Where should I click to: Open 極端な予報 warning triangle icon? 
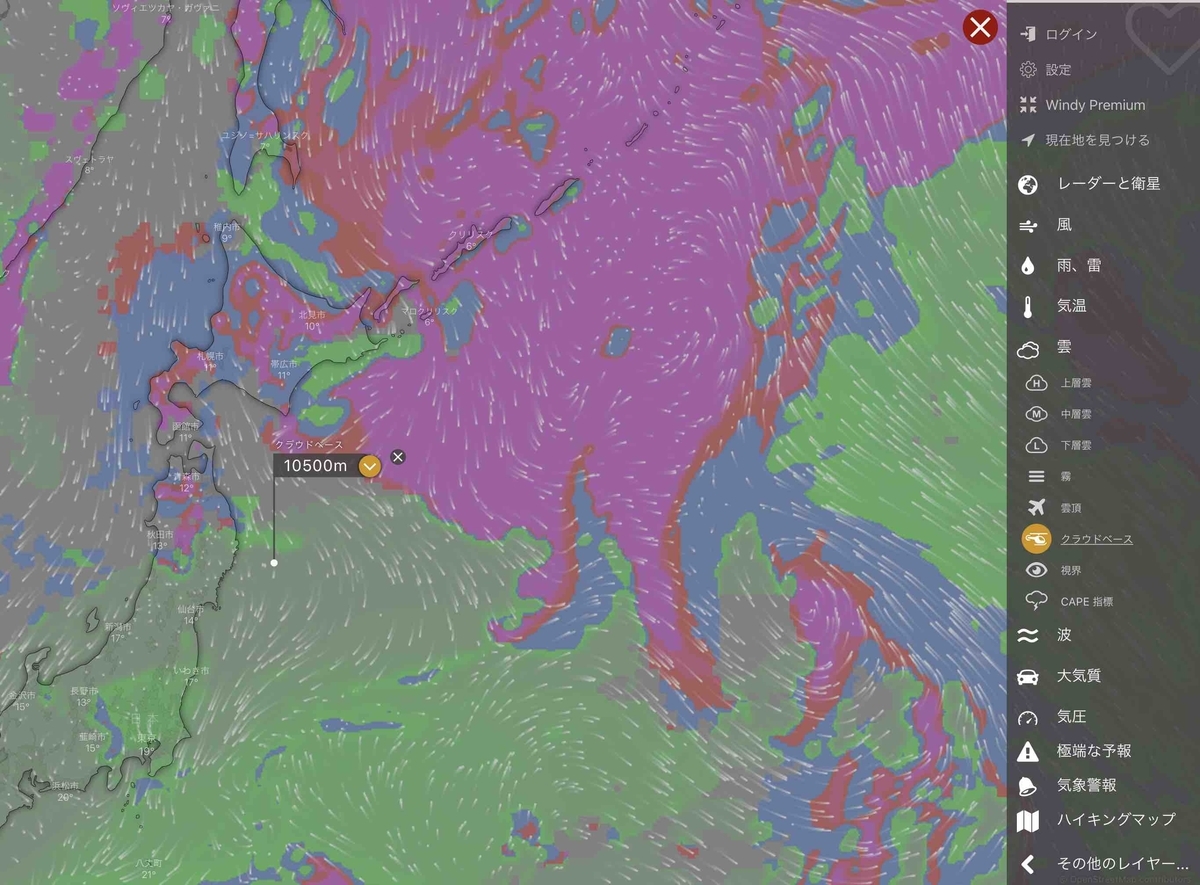(1028, 751)
